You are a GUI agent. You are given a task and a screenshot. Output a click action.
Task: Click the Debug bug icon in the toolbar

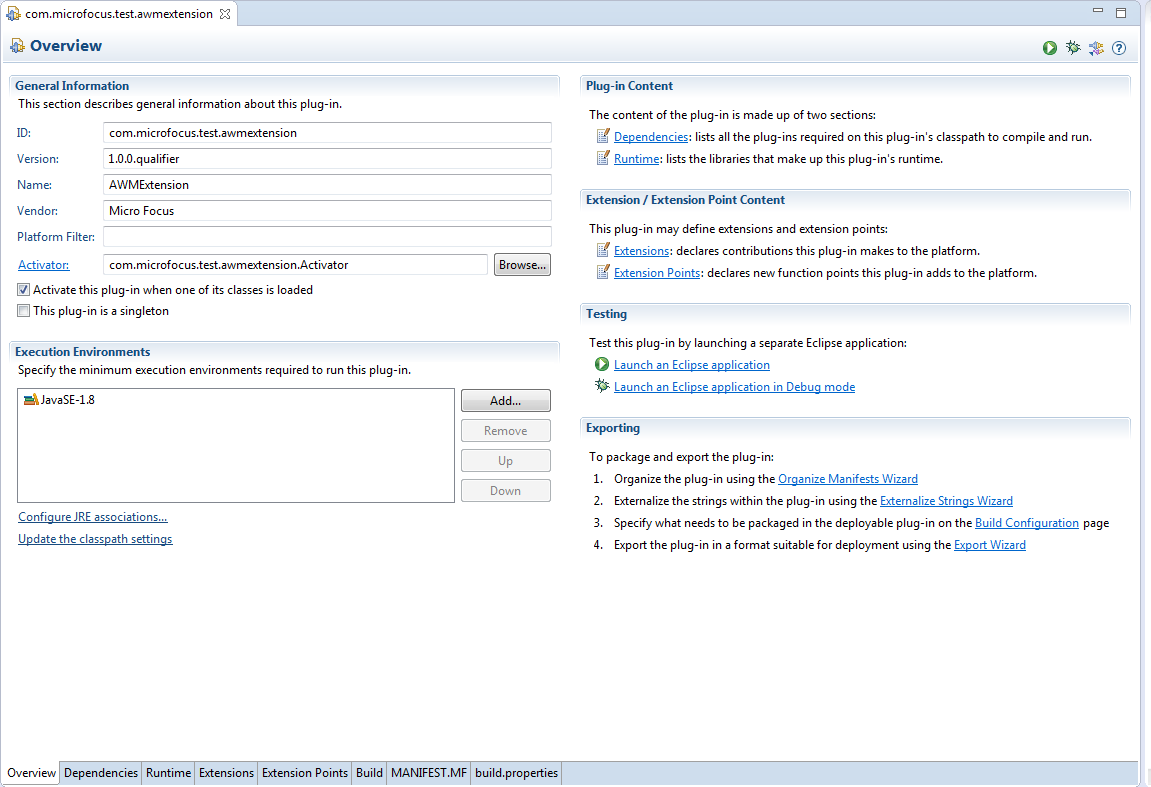point(1072,47)
